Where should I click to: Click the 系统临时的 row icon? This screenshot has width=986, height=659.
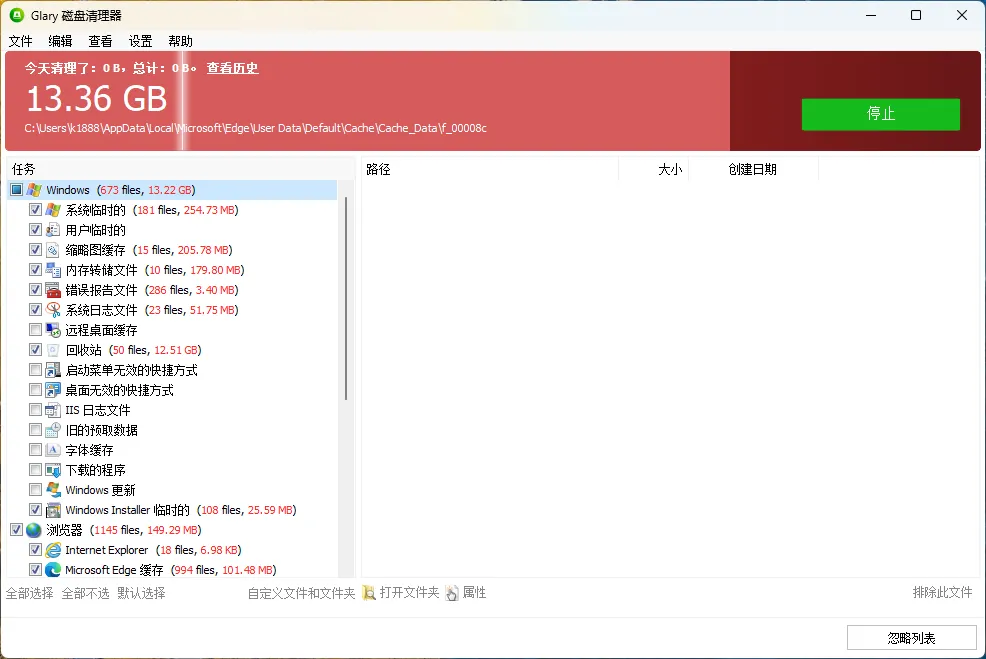[53, 210]
